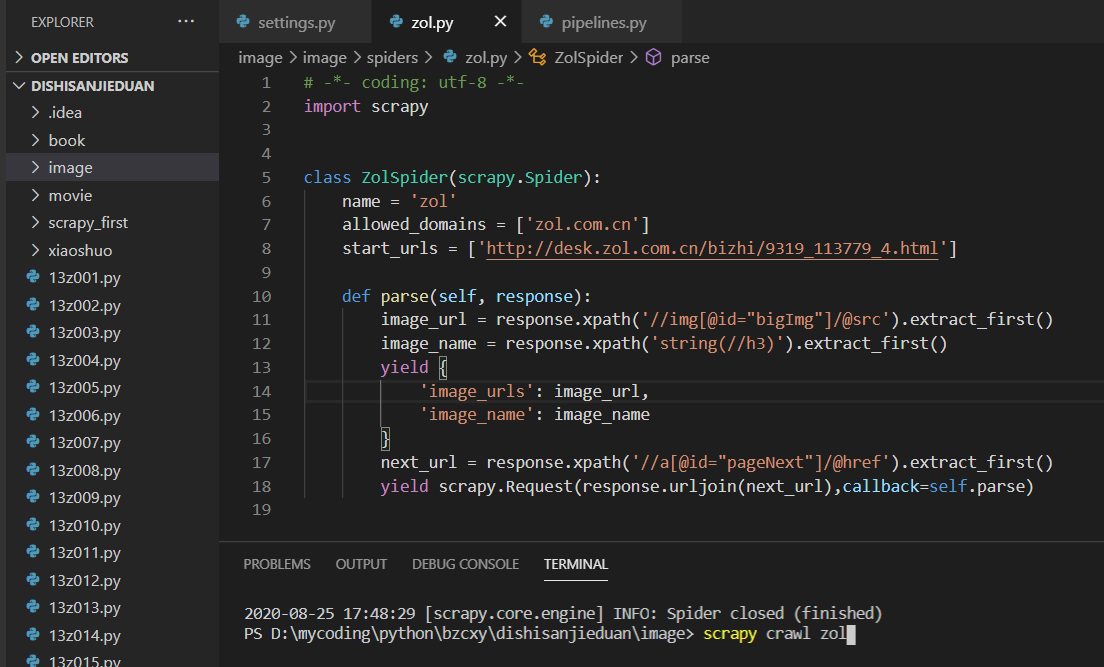Click the next_url xpath code line
Screen dimensions: 1104x667
[x=717, y=463]
